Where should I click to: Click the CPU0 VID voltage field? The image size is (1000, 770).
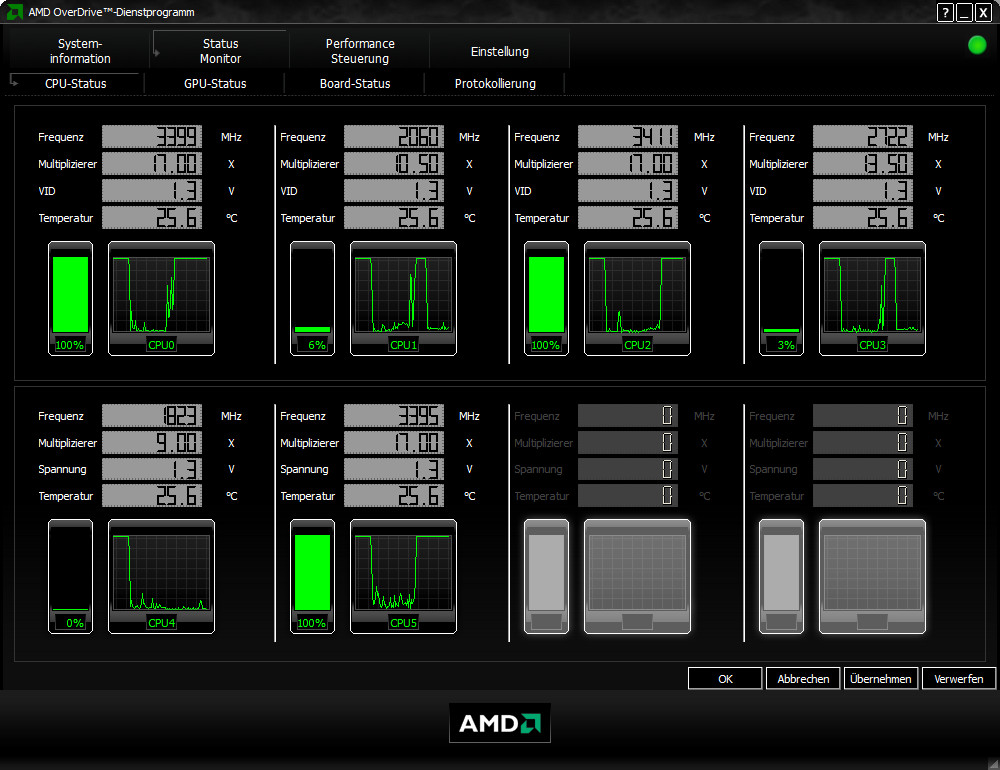click(x=152, y=191)
